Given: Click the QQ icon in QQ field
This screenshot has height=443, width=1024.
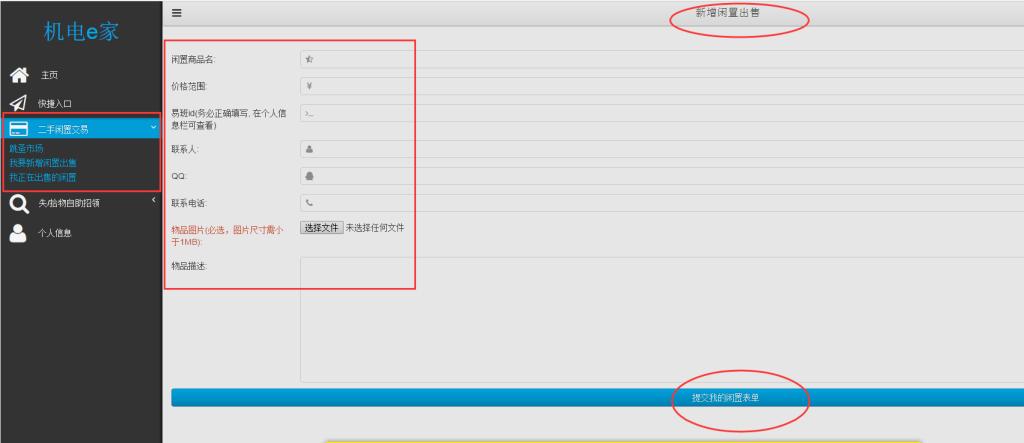Looking at the screenshot, I should [x=309, y=176].
